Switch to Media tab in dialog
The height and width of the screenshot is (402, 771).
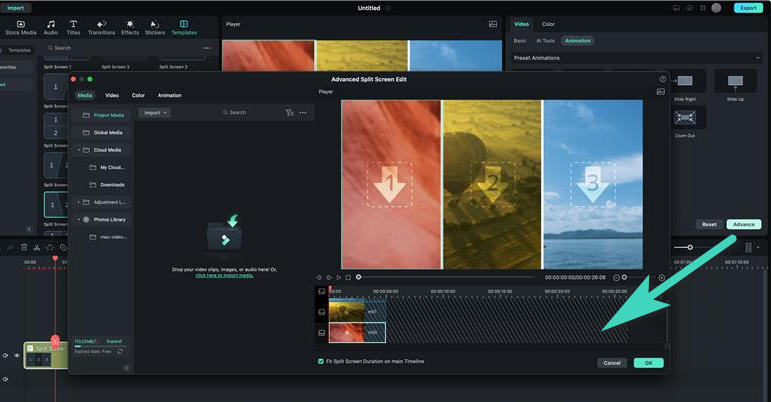point(85,95)
